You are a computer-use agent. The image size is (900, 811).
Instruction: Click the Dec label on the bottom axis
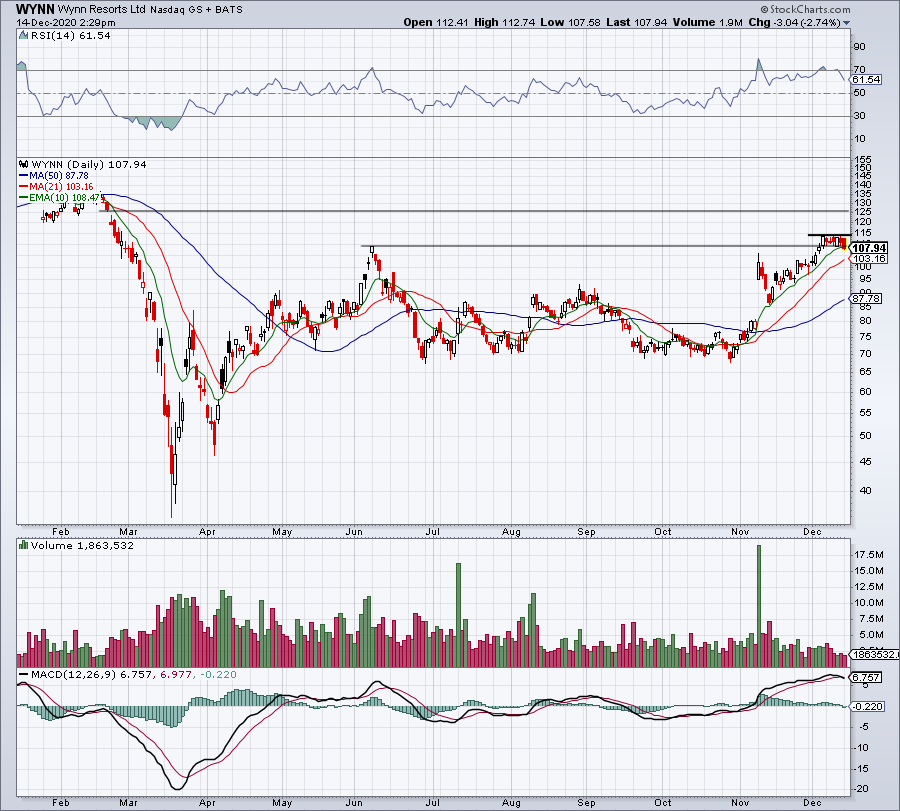point(812,802)
